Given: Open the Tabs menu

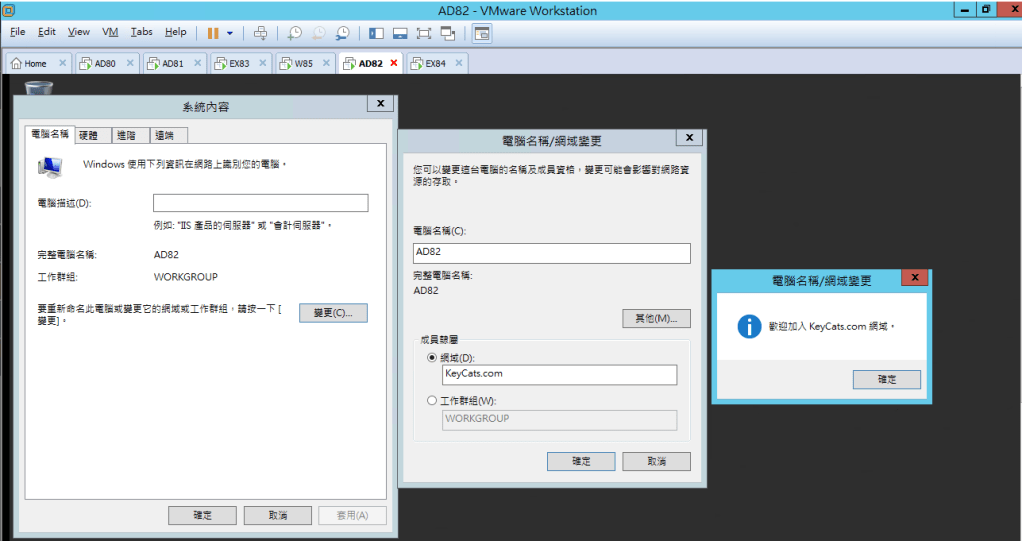Looking at the screenshot, I should click(141, 32).
